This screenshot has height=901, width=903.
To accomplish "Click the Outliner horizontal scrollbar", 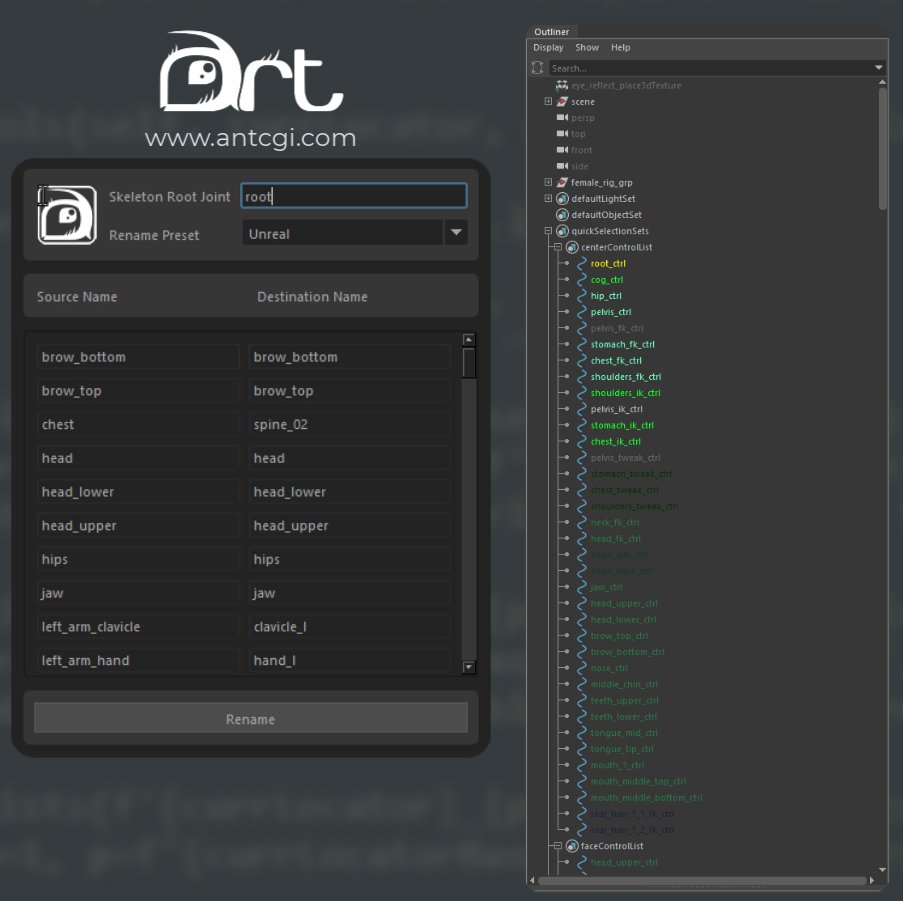I will (x=702, y=880).
